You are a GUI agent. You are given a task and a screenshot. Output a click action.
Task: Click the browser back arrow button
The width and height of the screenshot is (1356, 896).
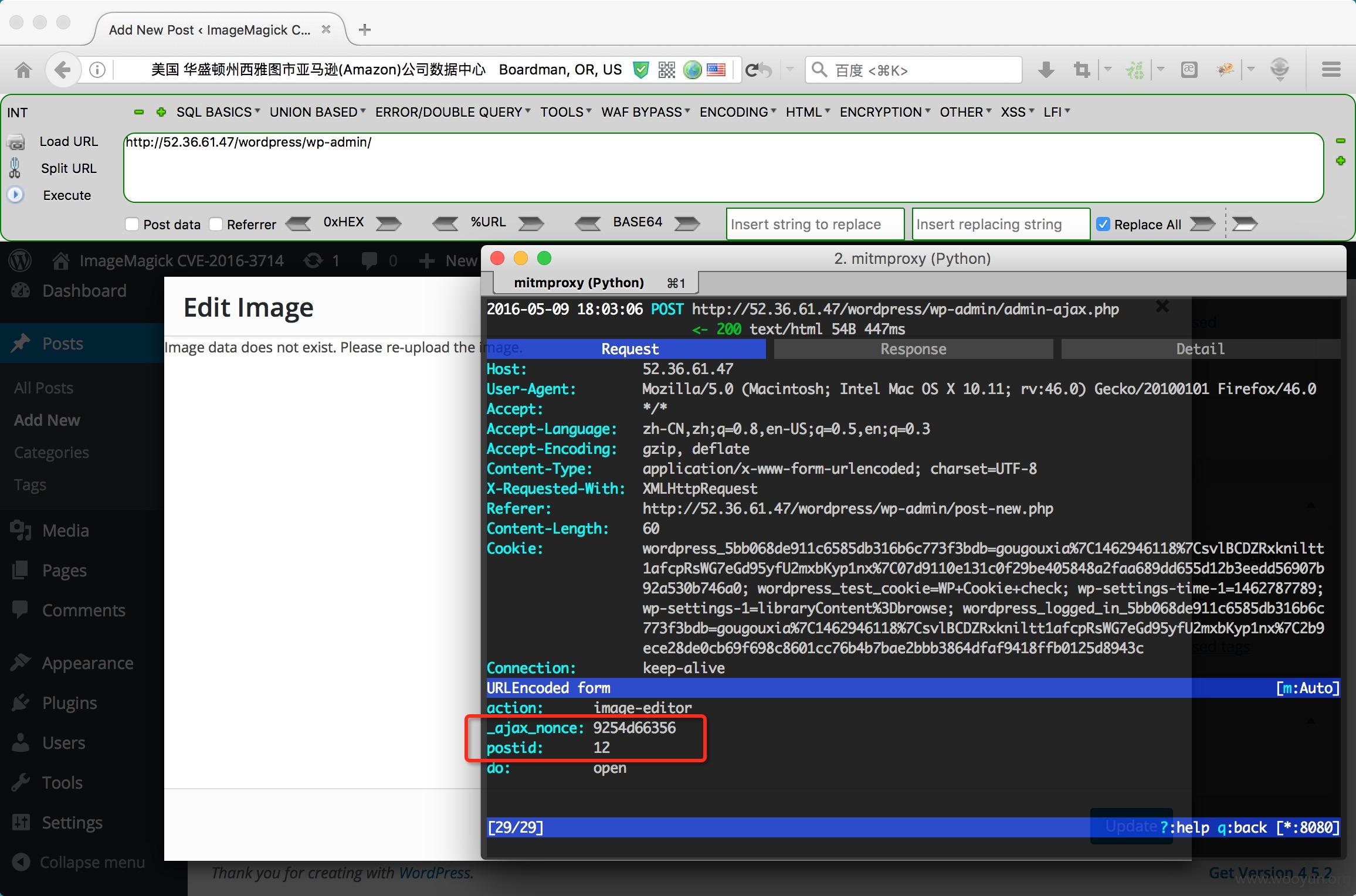(x=62, y=70)
